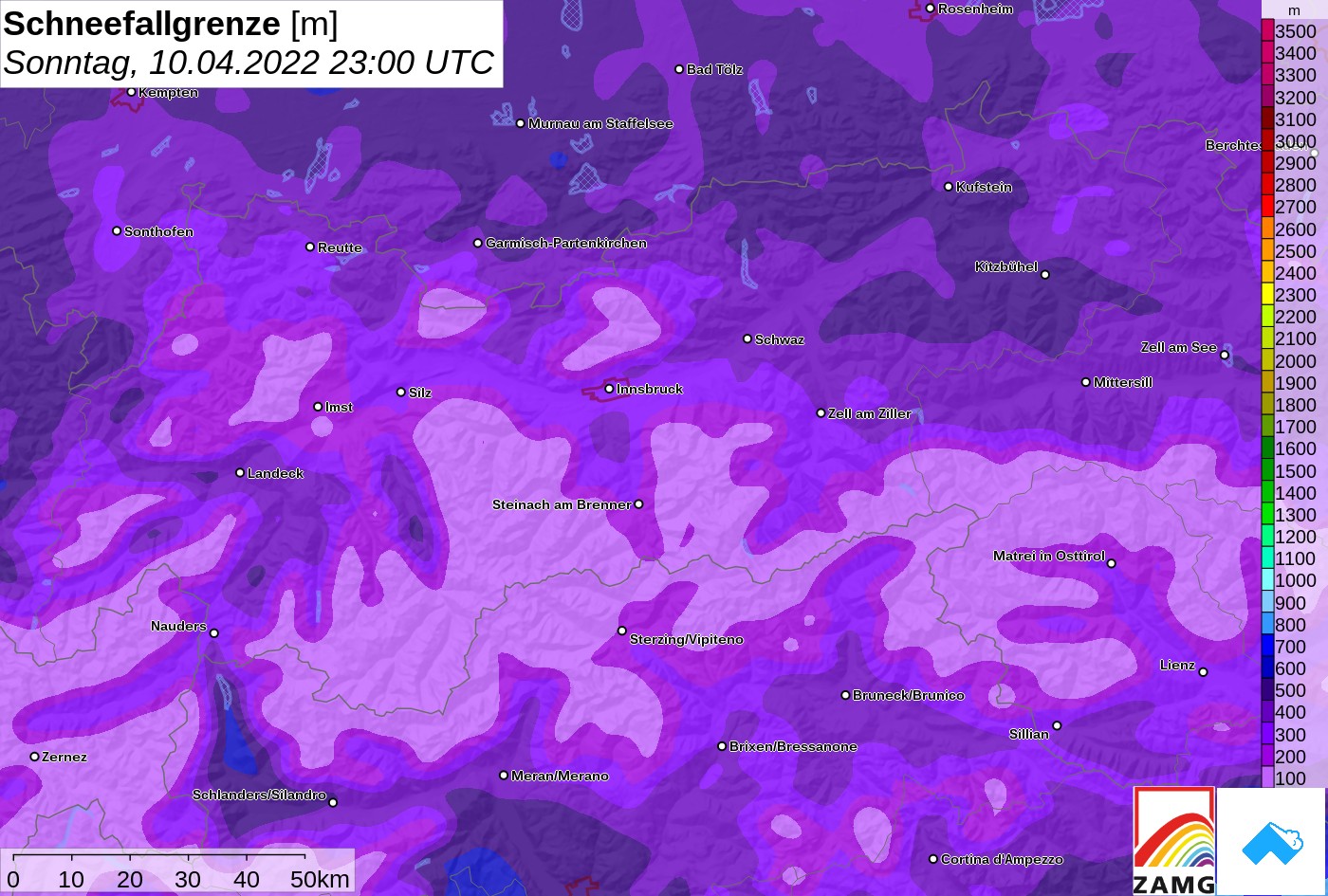Screen dimensions: 1328x896
Task: Click the Imst label
Action: [x=339, y=407]
